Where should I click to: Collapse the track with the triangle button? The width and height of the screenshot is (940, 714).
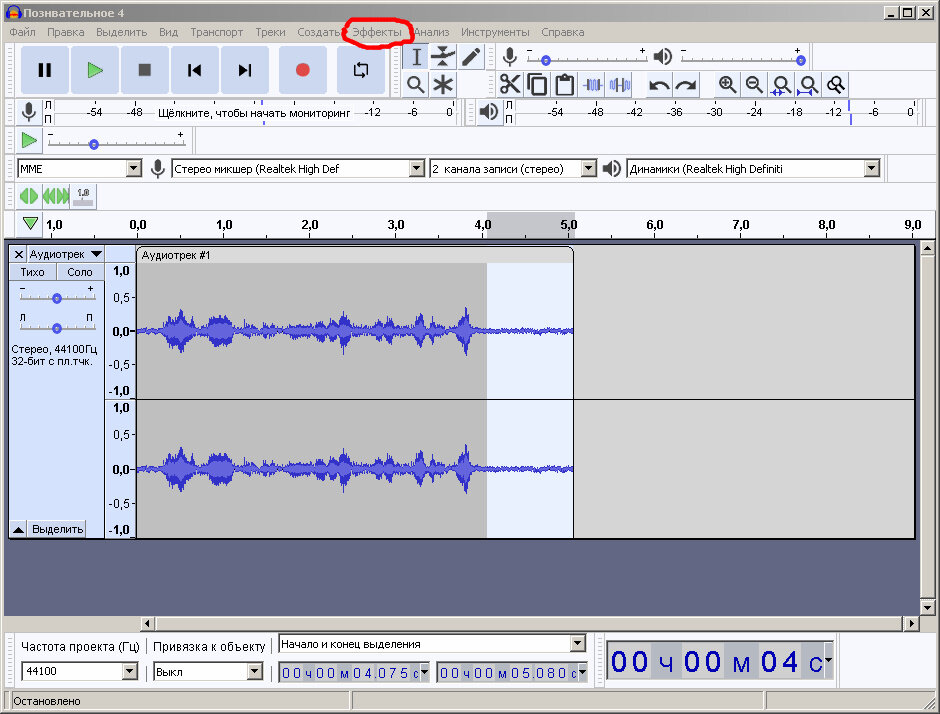click(x=19, y=529)
